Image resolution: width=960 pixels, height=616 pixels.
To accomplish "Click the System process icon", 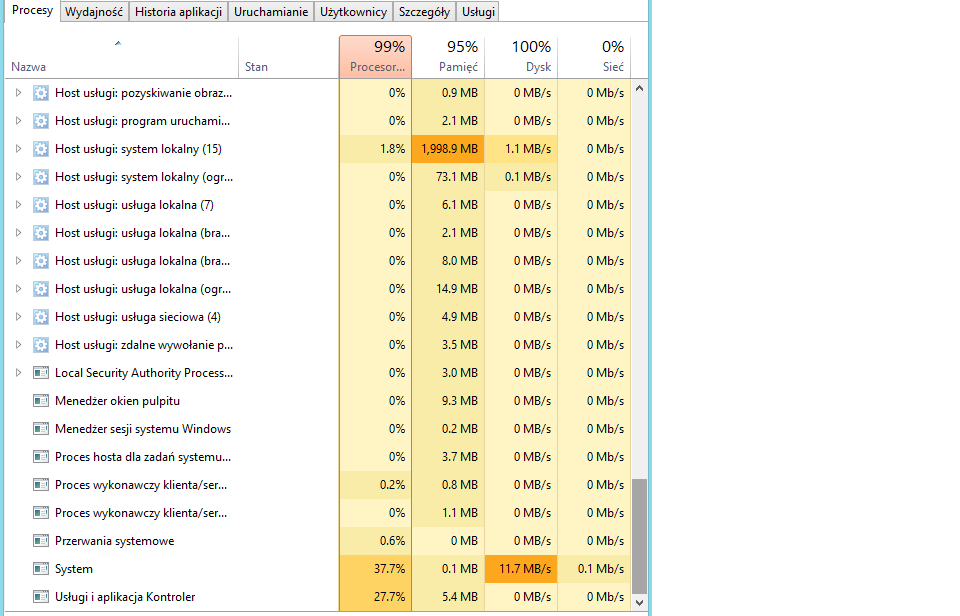I will pyautogui.click(x=40, y=569).
